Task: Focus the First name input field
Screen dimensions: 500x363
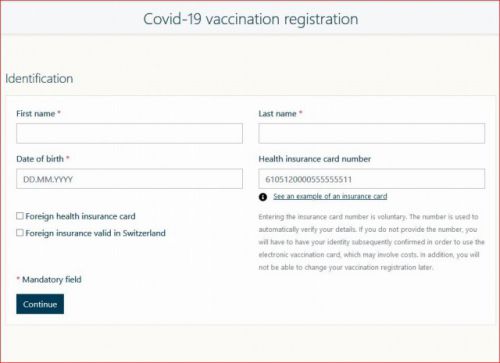Action: click(x=129, y=133)
